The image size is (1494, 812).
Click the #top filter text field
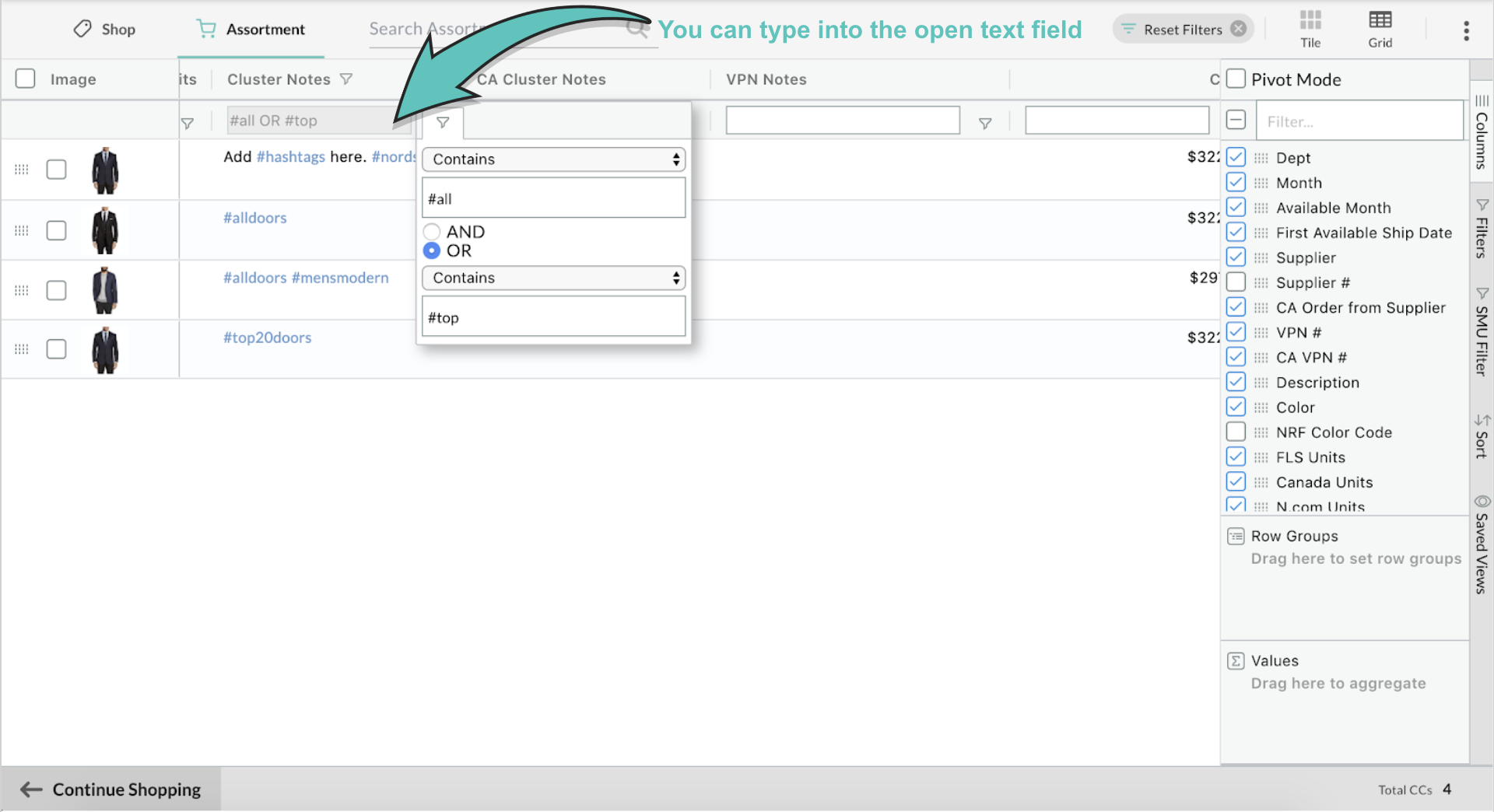[x=553, y=317]
